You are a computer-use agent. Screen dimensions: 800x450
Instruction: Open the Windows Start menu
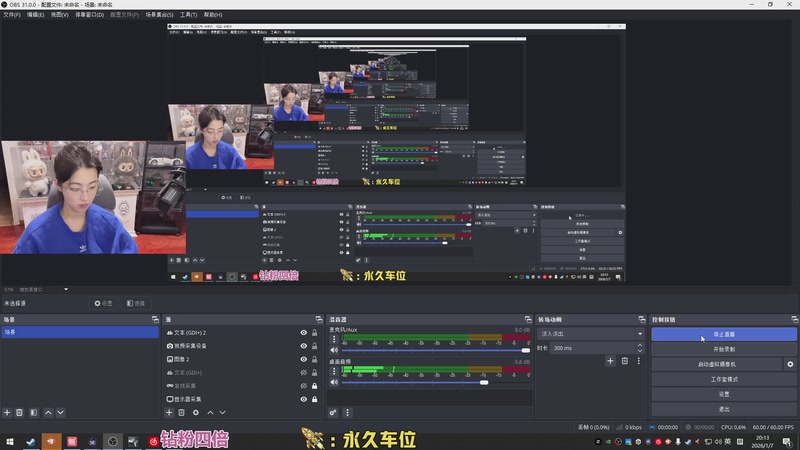10,441
